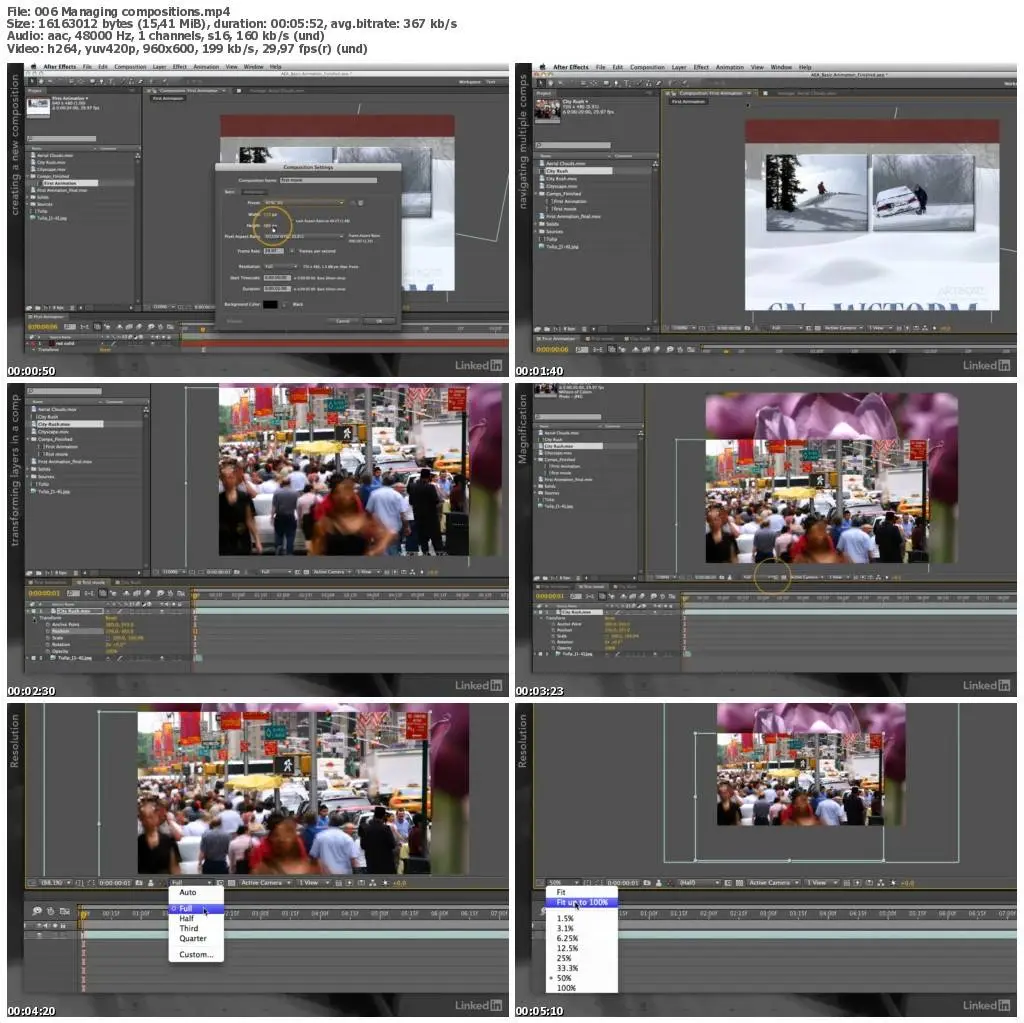Image resolution: width=1024 pixels, height=1023 pixels.
Task: In the 00:02:30 frame, toggle the Anchor Point stopwatch
Action: pos(48,625)
